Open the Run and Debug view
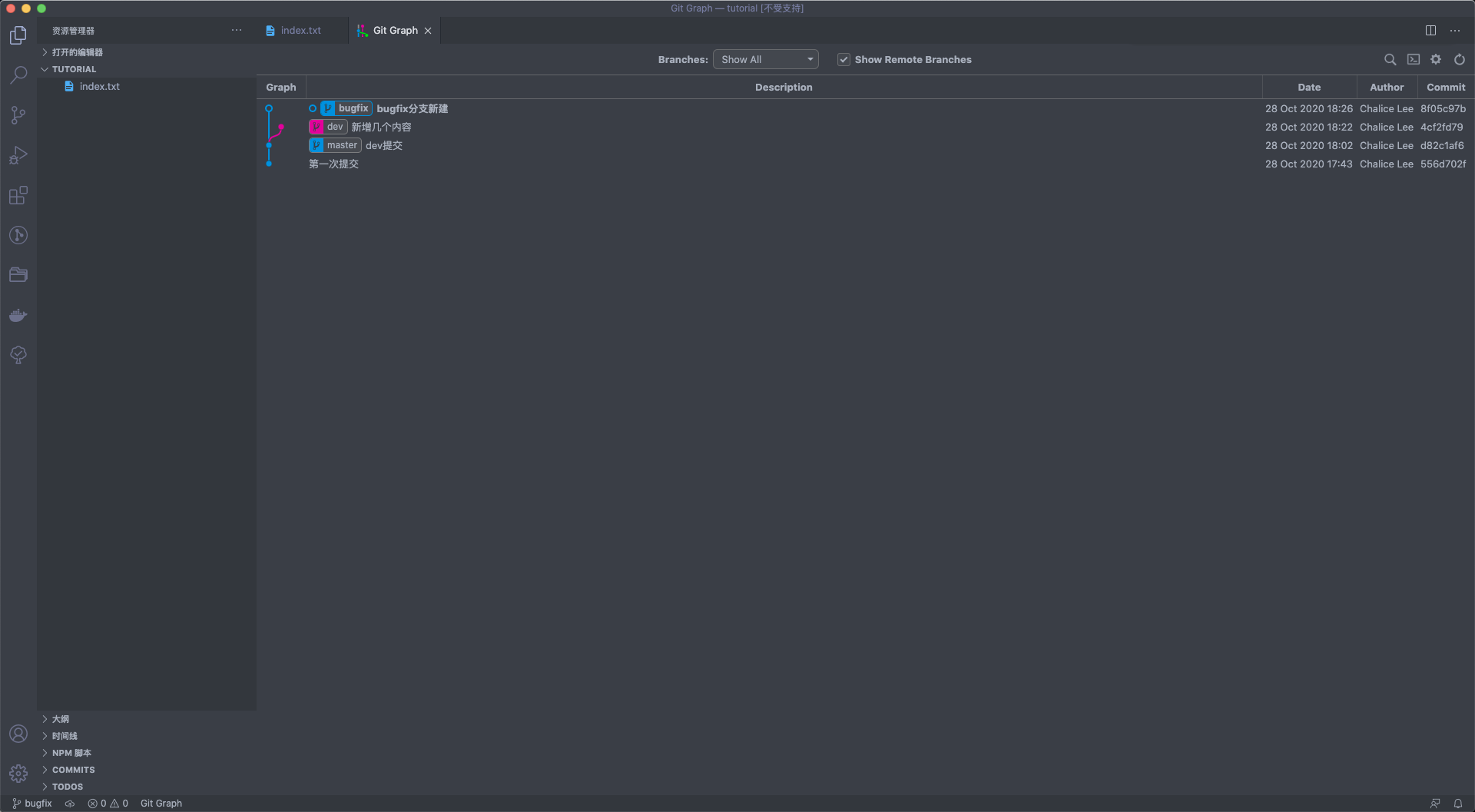Viewport: 1475px width, 812px height. coord(18,155)
